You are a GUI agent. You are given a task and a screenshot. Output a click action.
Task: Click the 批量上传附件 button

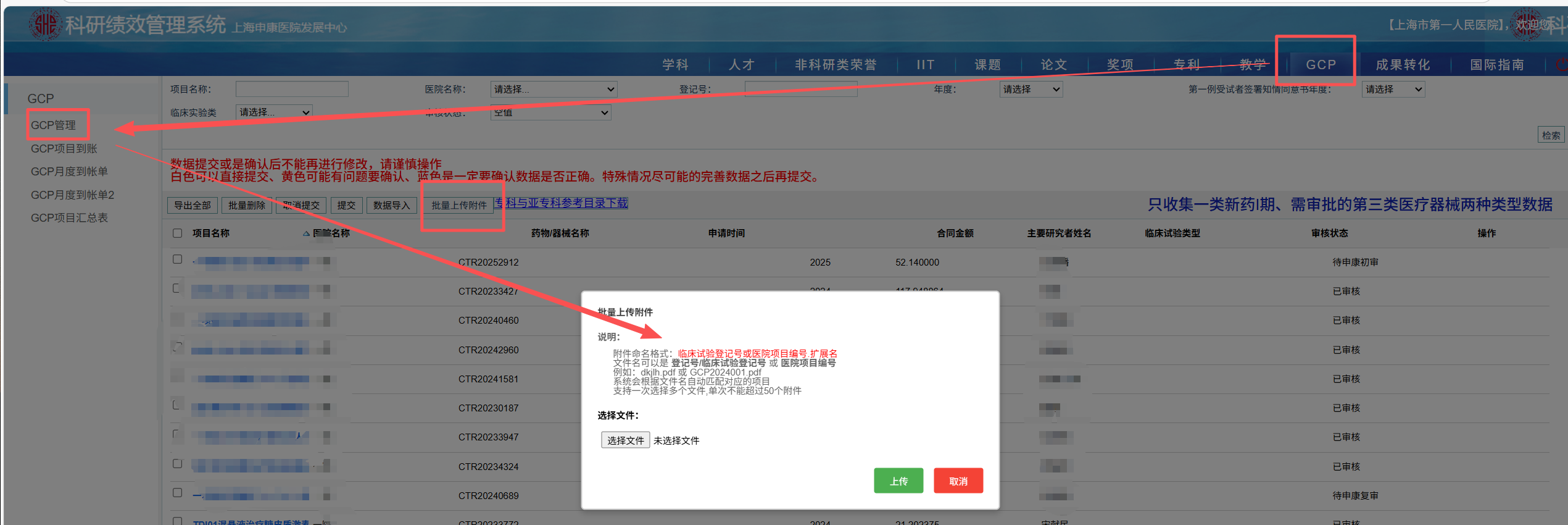coord(458,206)
